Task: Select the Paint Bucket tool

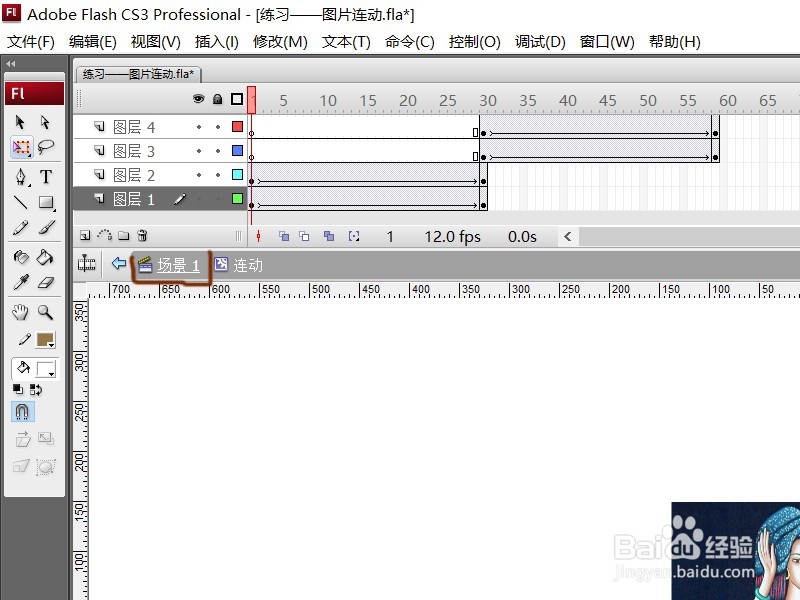Action: (x=45, y=257)
